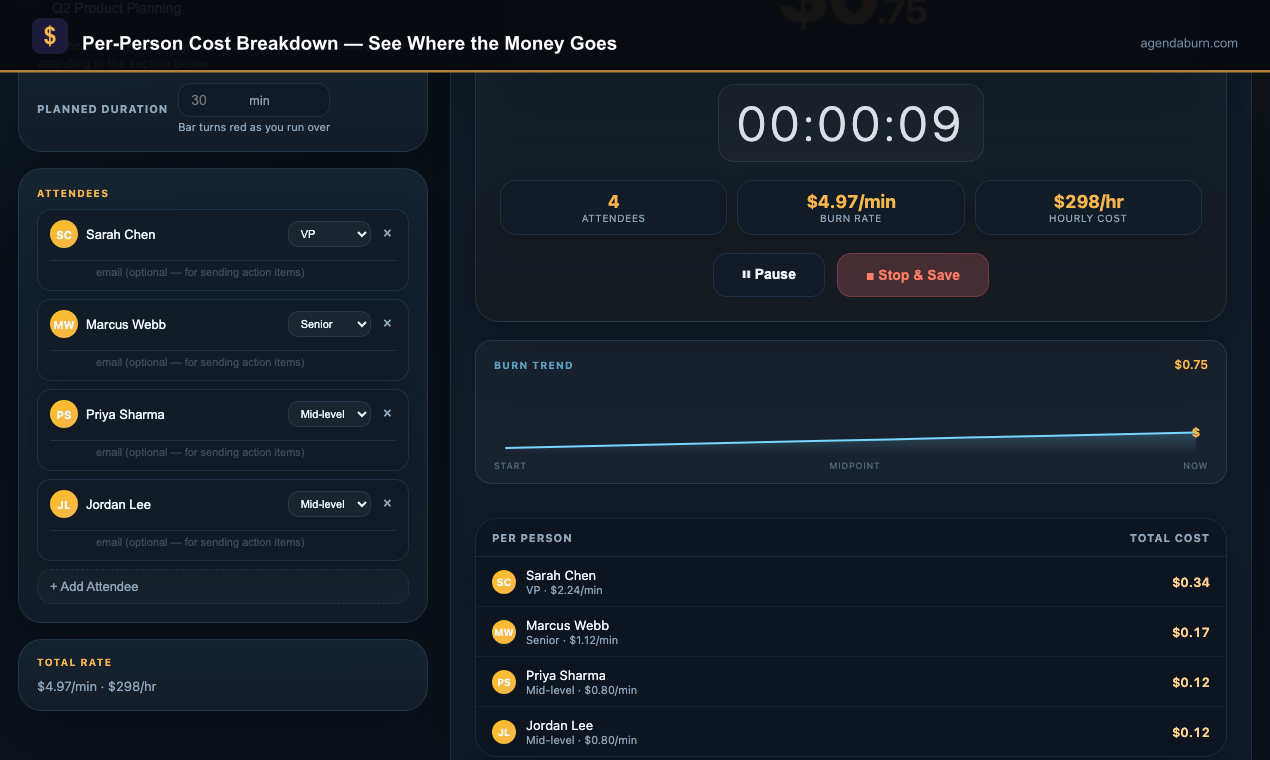Screen dimensions: 1270x760
Task: Click the $4.97/min burn rate card
Action: (x=851, y=207)
